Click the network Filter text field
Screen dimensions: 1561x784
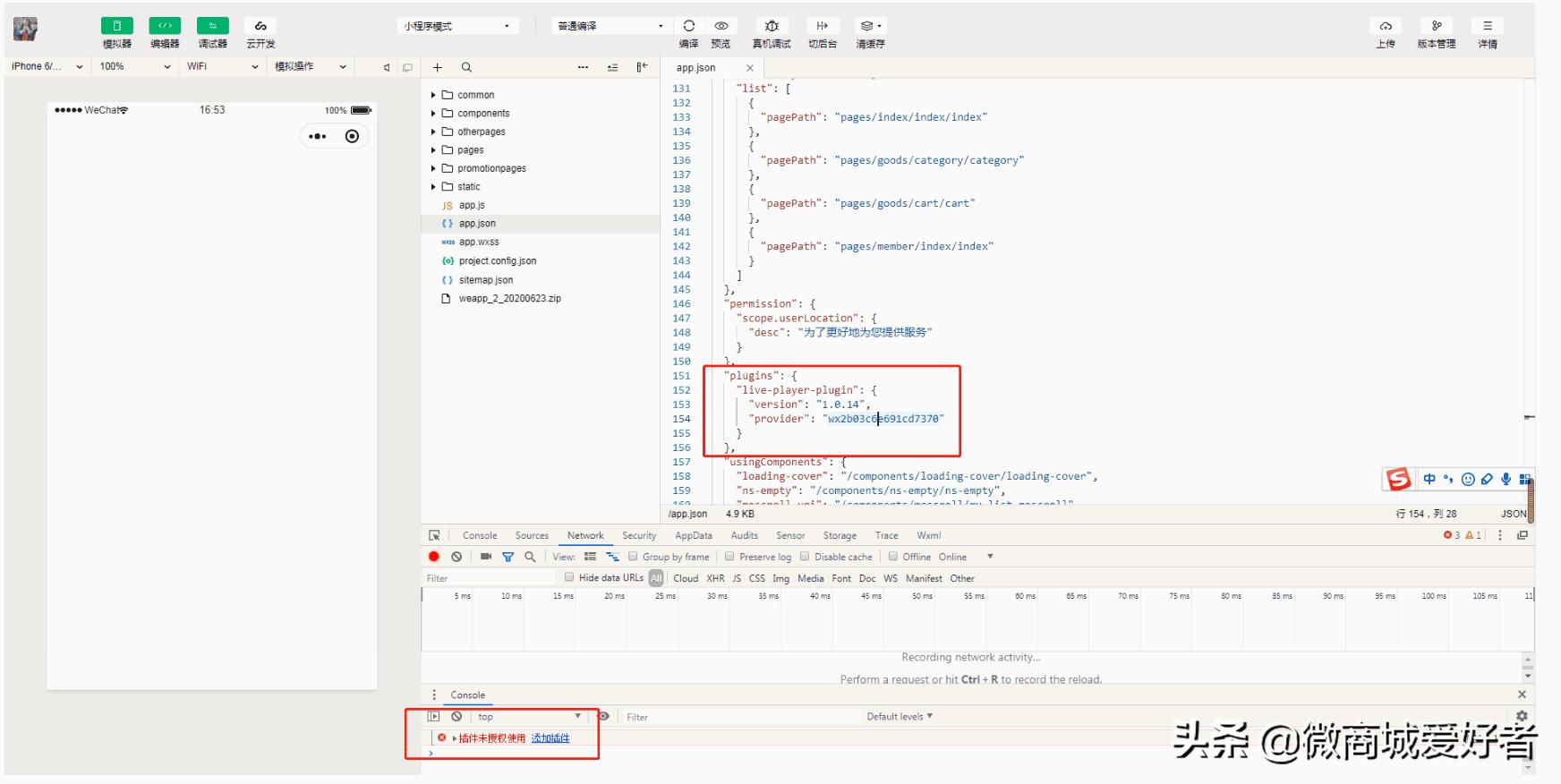[489, 578]
